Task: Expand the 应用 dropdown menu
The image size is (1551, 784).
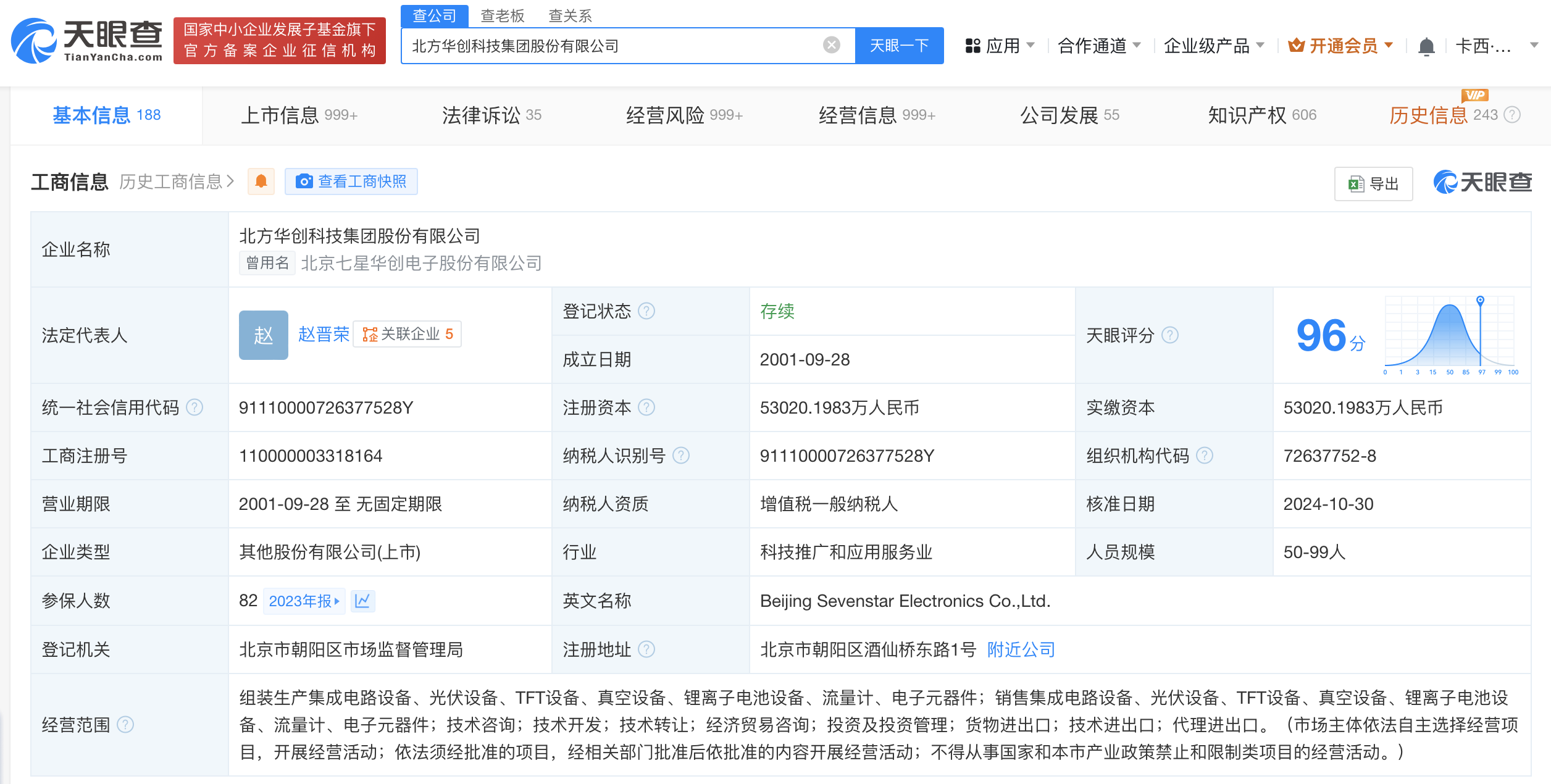Action: (1000, 46)
